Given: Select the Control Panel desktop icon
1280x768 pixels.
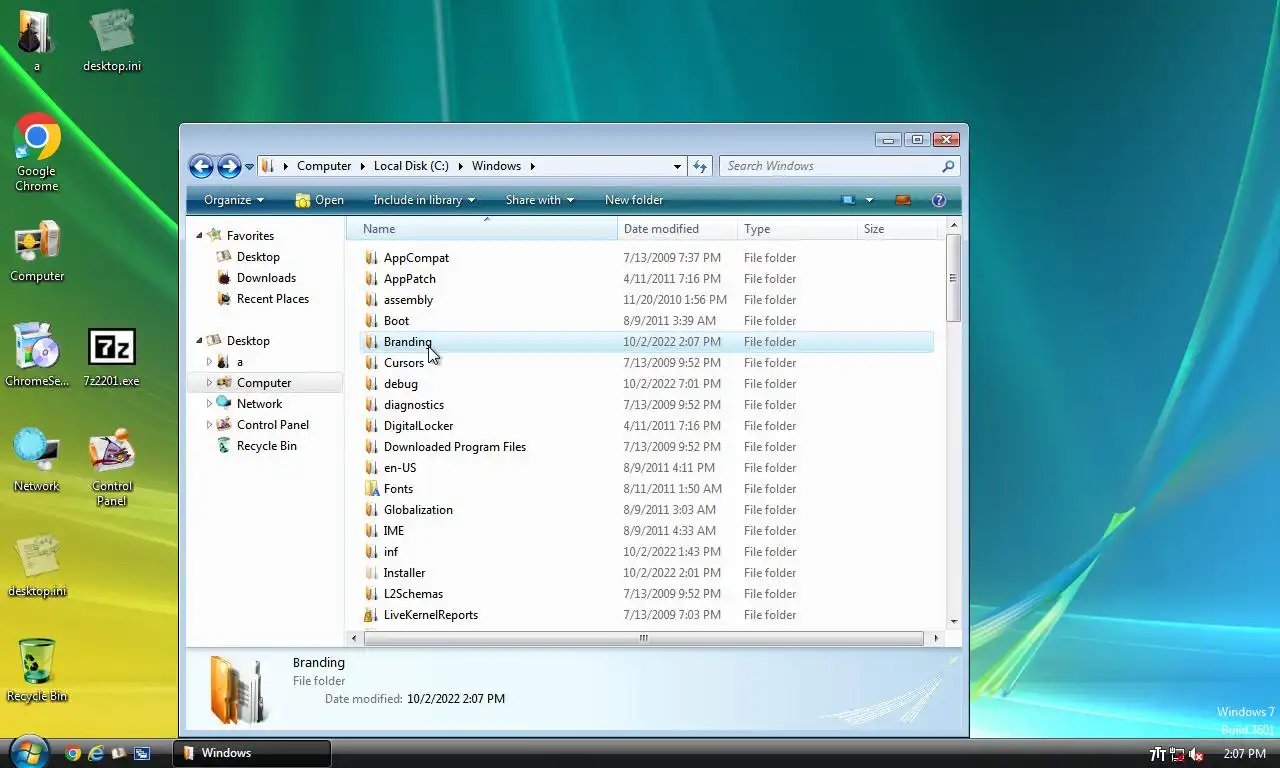Looking at the screenshot, I should tap(112, 468).
